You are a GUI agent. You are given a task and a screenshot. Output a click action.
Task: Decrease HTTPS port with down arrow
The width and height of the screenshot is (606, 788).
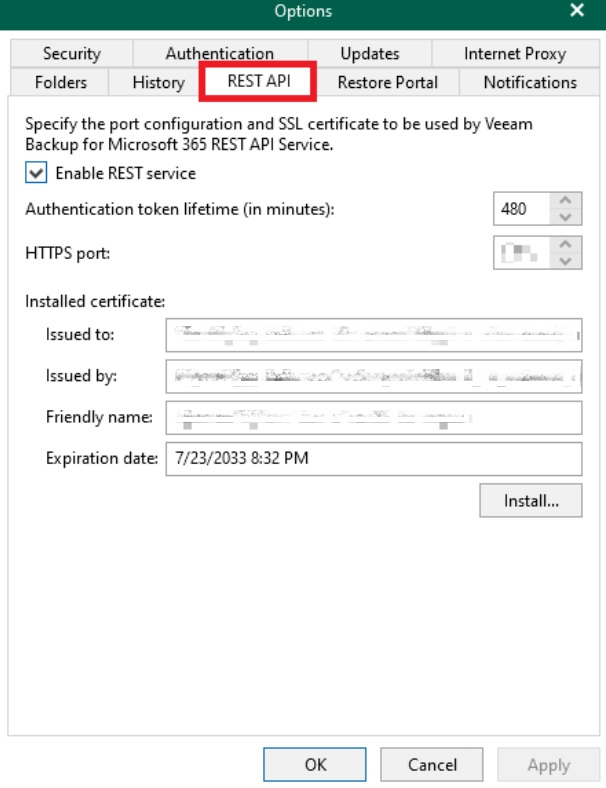point(565,261)
